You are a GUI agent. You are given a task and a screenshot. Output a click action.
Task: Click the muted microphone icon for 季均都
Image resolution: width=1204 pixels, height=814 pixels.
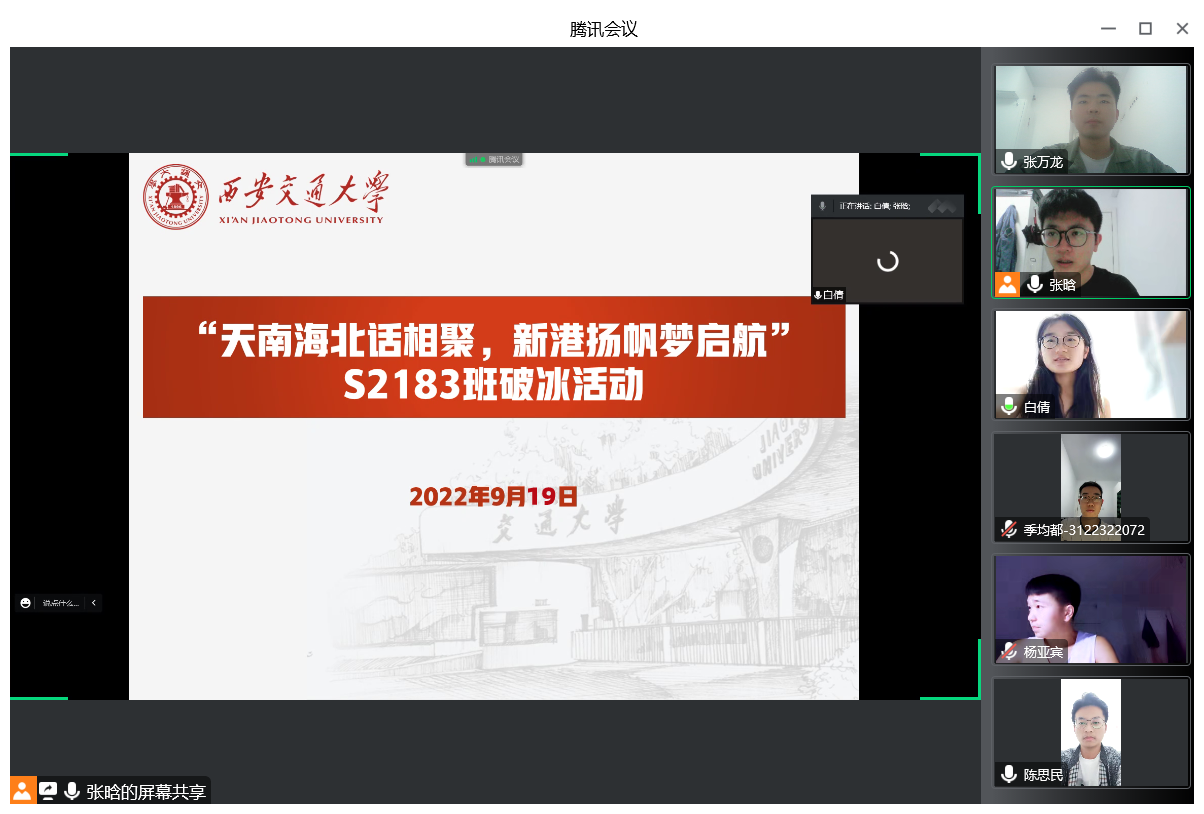point(1009,530)
